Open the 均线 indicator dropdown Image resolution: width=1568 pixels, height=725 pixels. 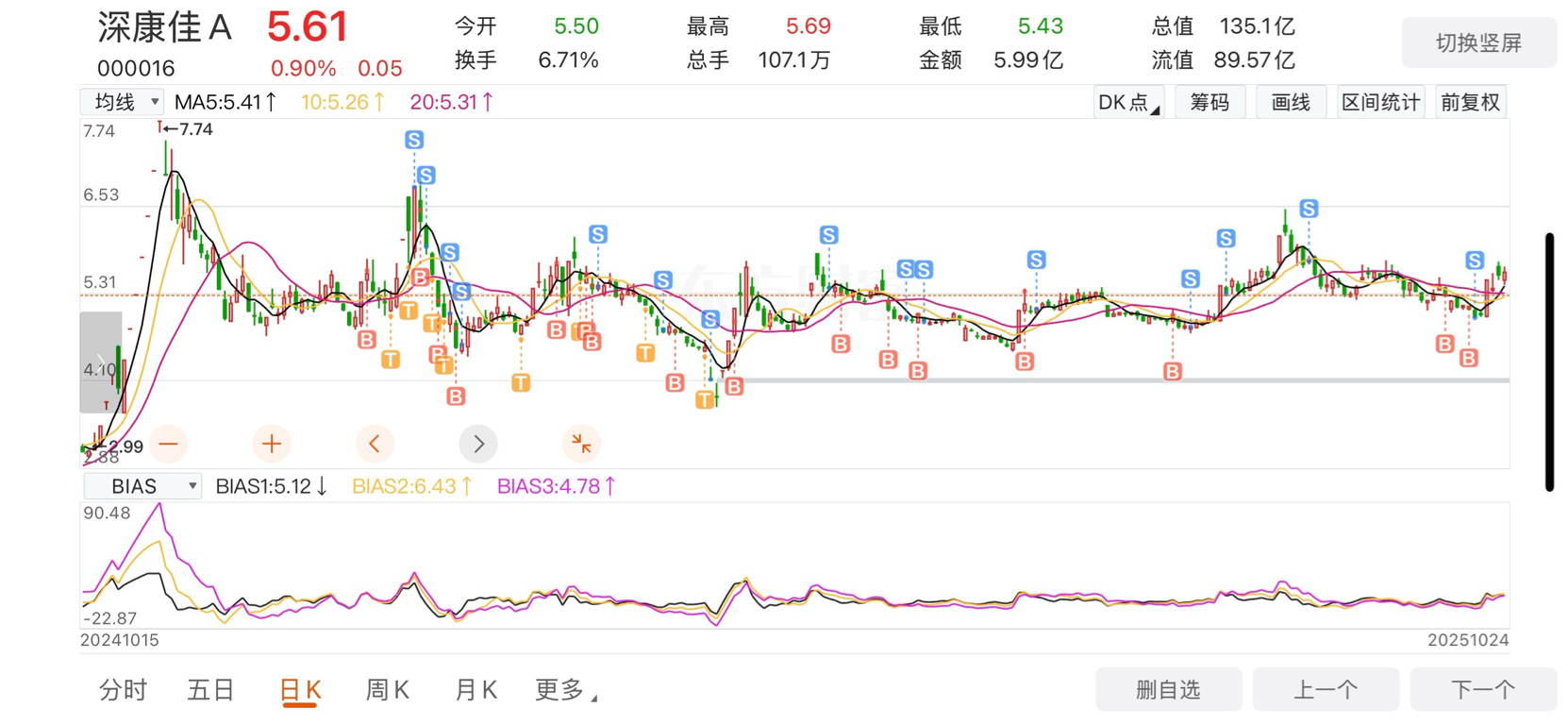tap(123, 102)
